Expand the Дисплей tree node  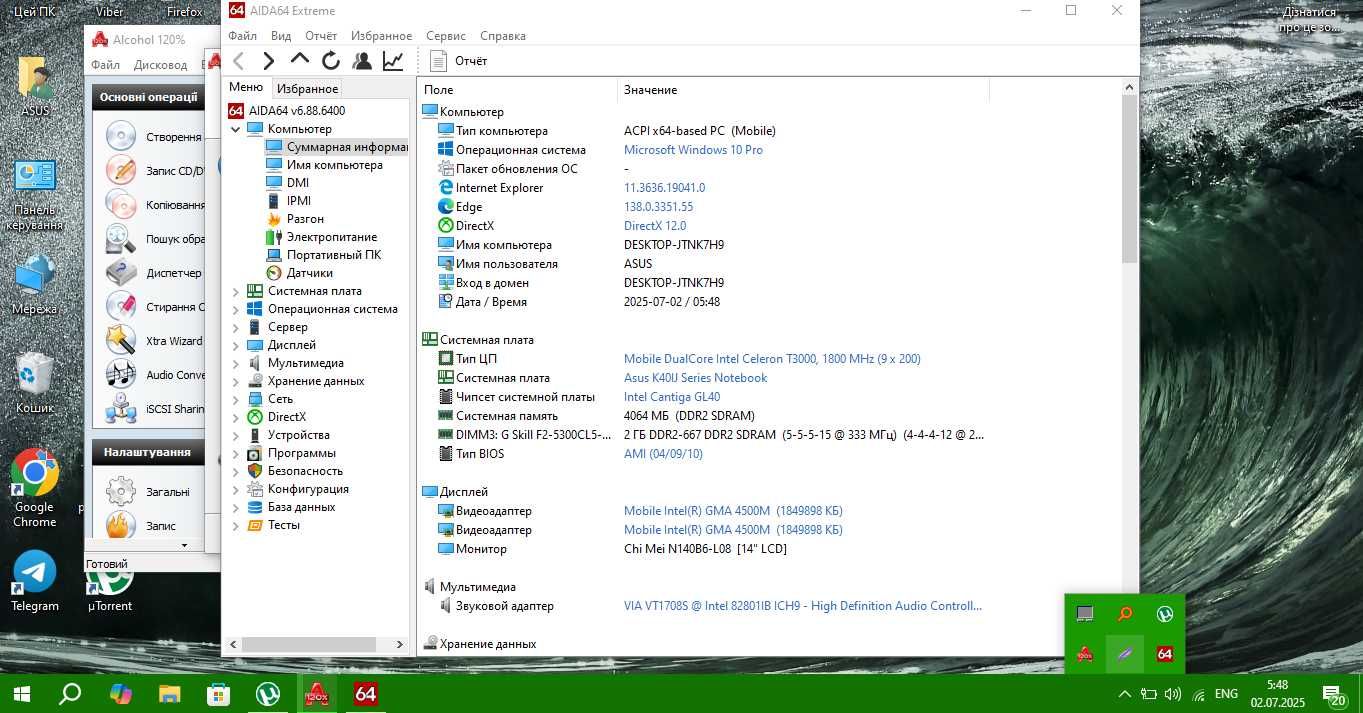236,345
